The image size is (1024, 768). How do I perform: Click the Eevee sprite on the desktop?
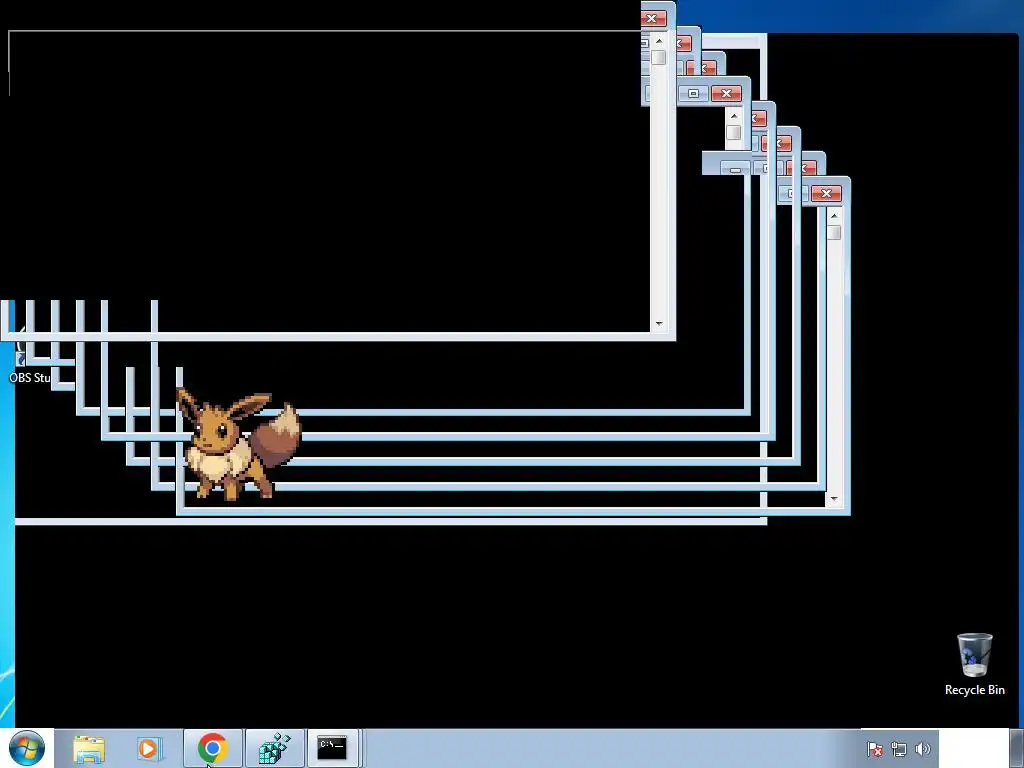coord(239,445)
